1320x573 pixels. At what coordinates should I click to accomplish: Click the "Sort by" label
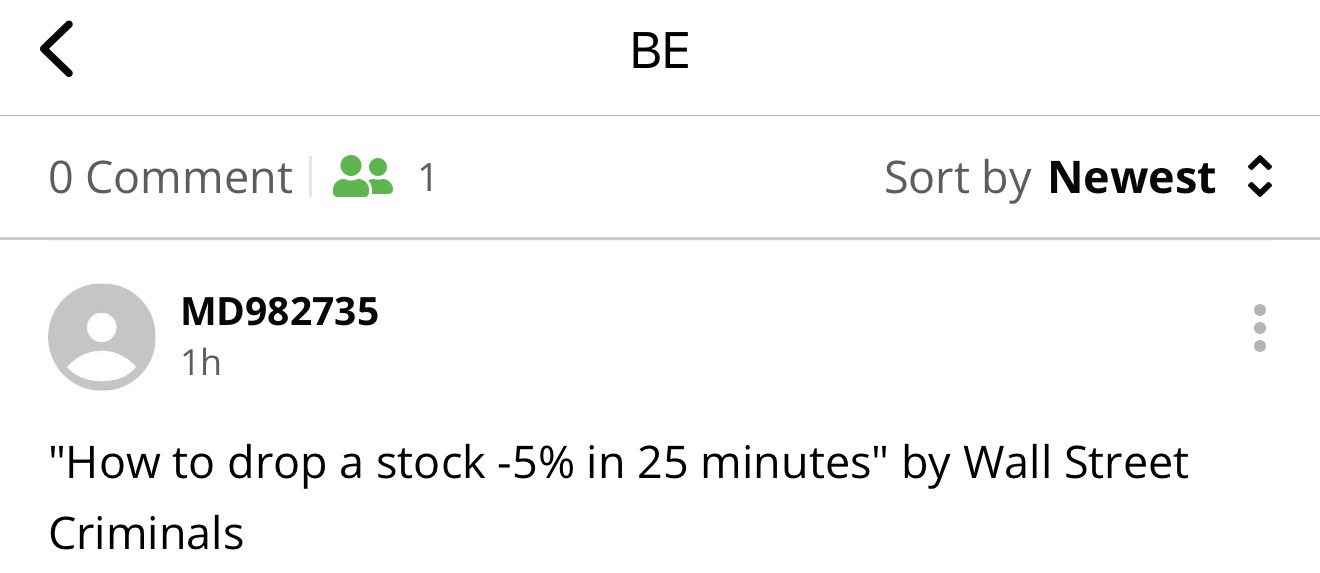(957, 178)
